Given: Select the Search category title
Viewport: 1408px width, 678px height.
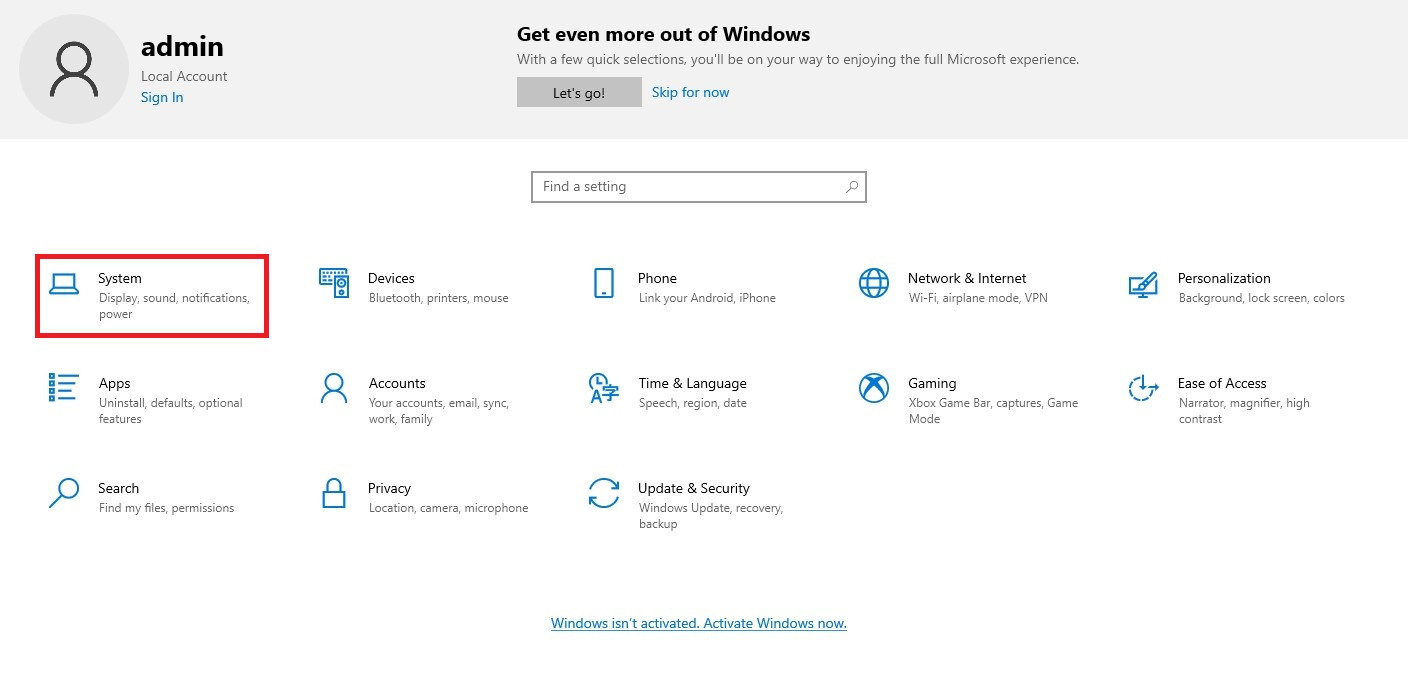Looking at the screenshot, I should point(118,488).
